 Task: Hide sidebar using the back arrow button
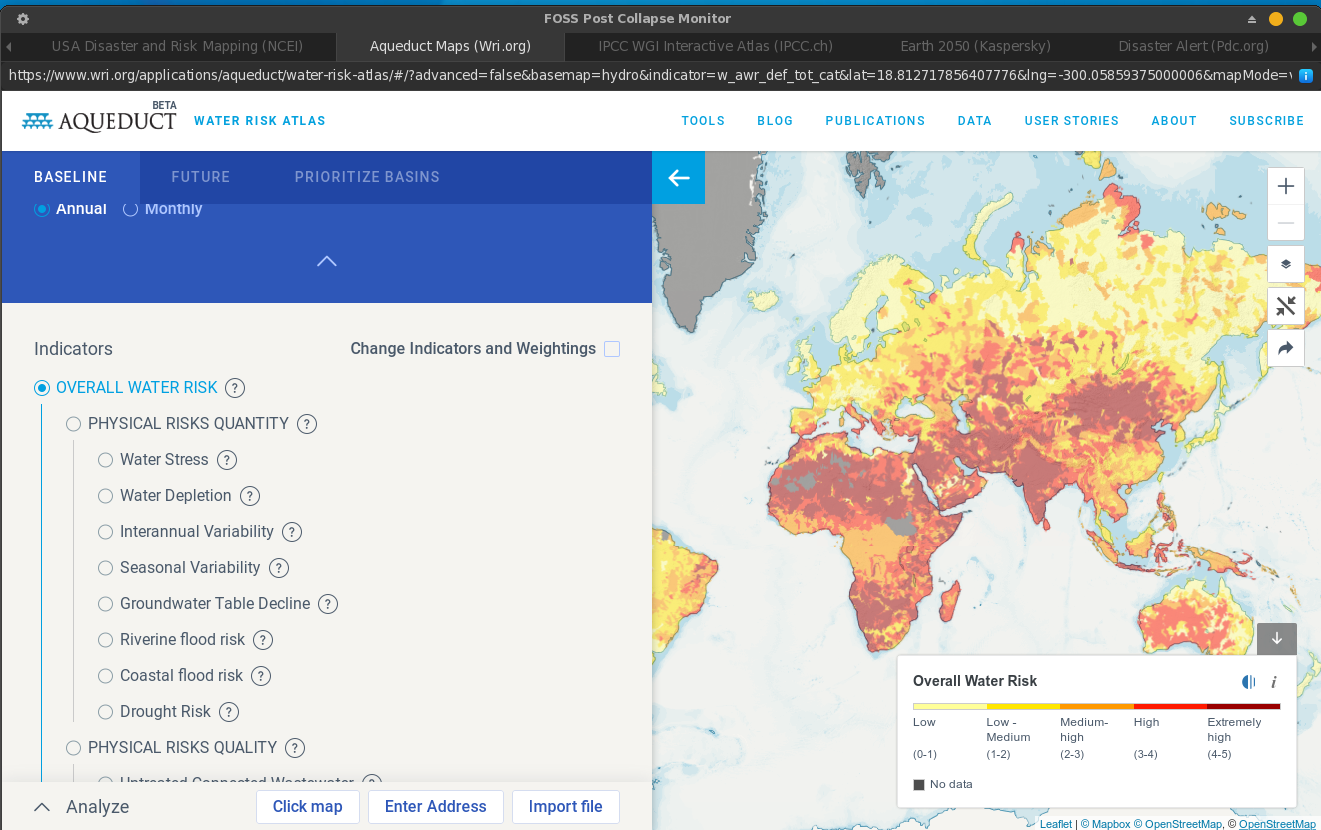679,178
